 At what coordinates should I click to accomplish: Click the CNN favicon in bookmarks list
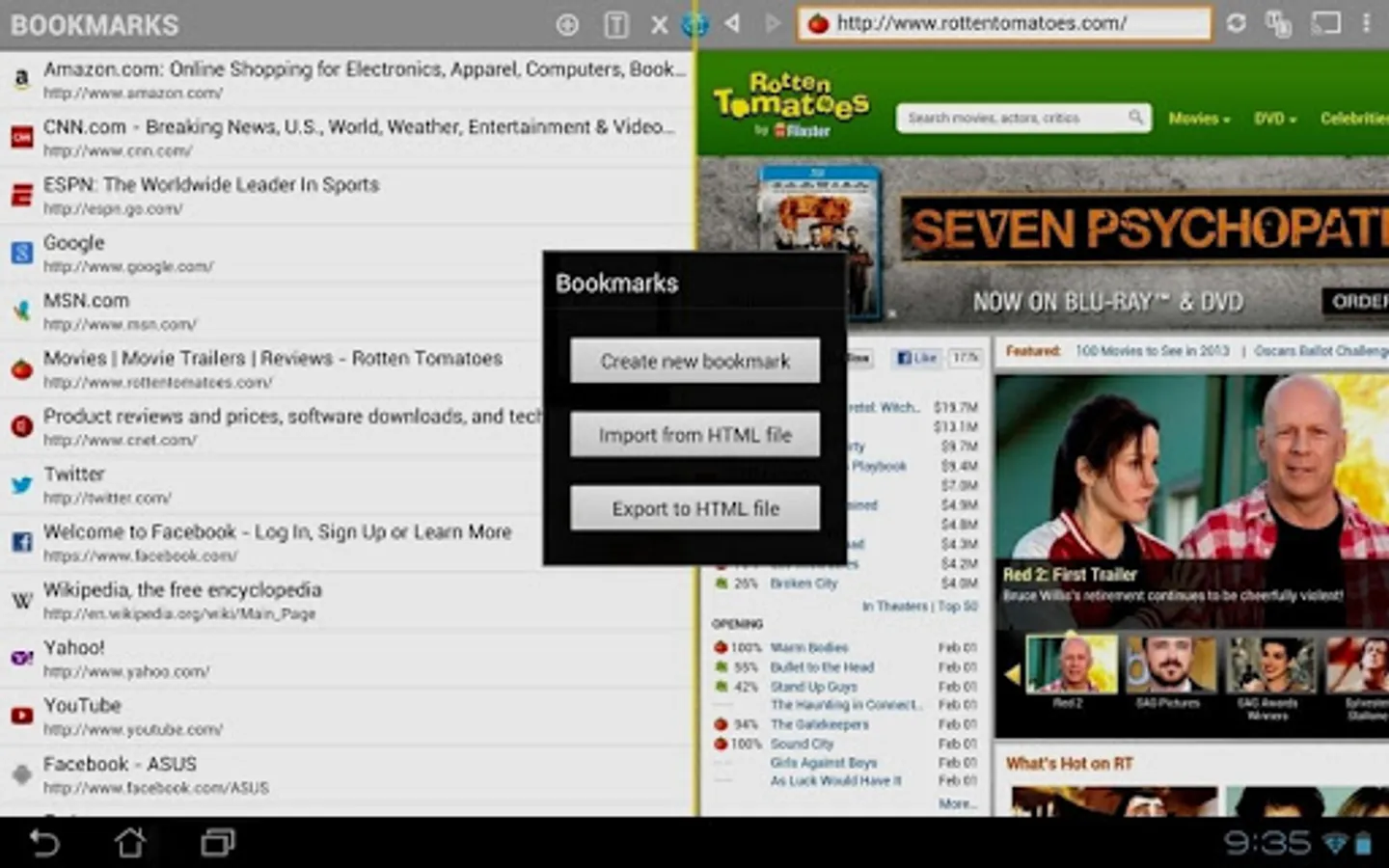click(x=21, y=138)
